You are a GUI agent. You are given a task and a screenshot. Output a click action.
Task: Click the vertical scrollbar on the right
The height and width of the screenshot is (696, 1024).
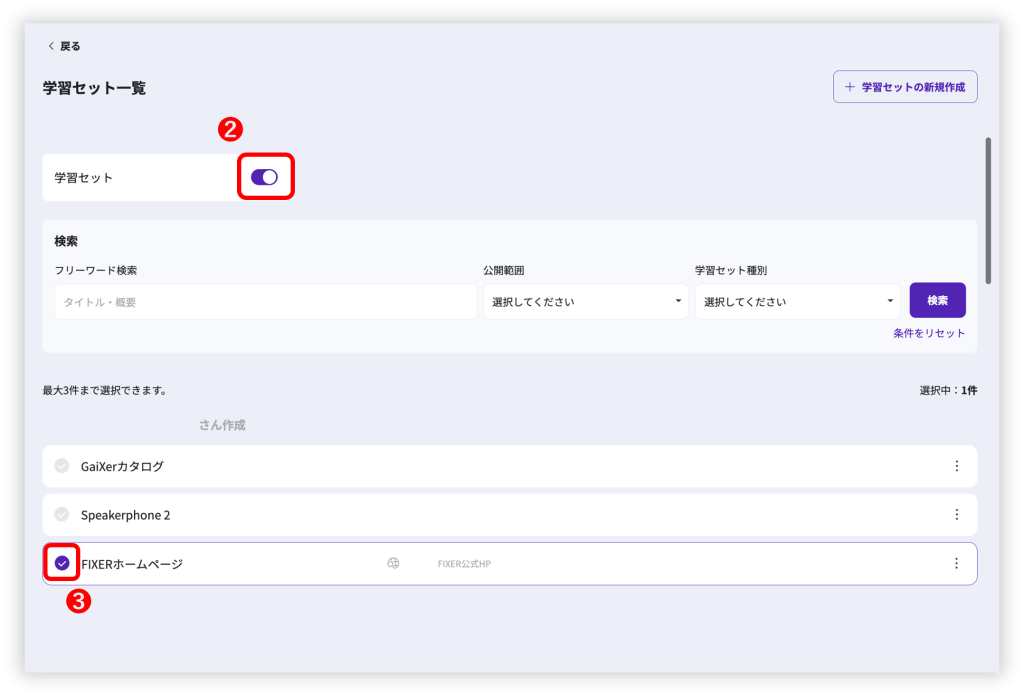[988, 210]
